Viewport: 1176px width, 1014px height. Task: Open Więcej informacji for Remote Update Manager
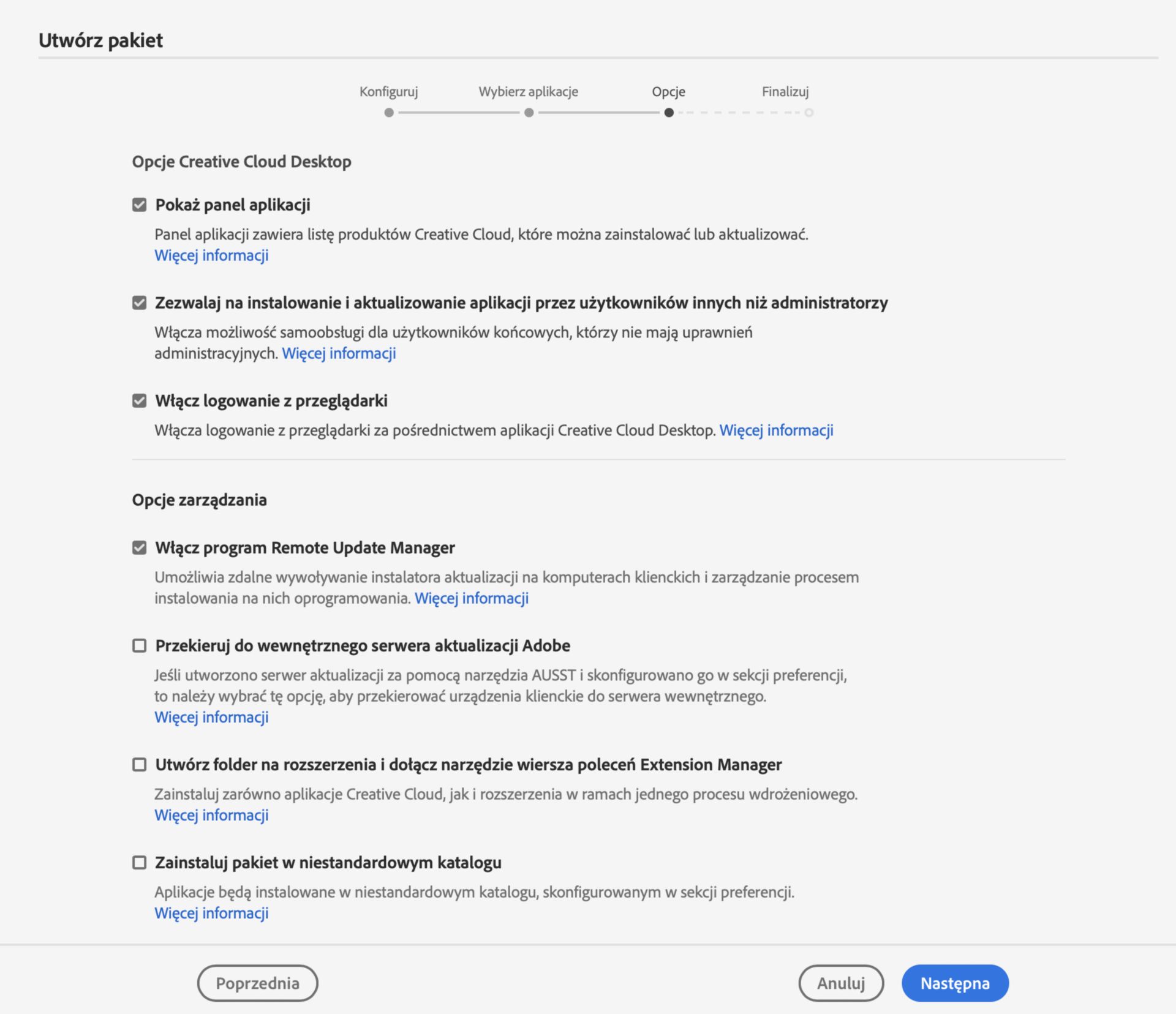pos(472,598)
